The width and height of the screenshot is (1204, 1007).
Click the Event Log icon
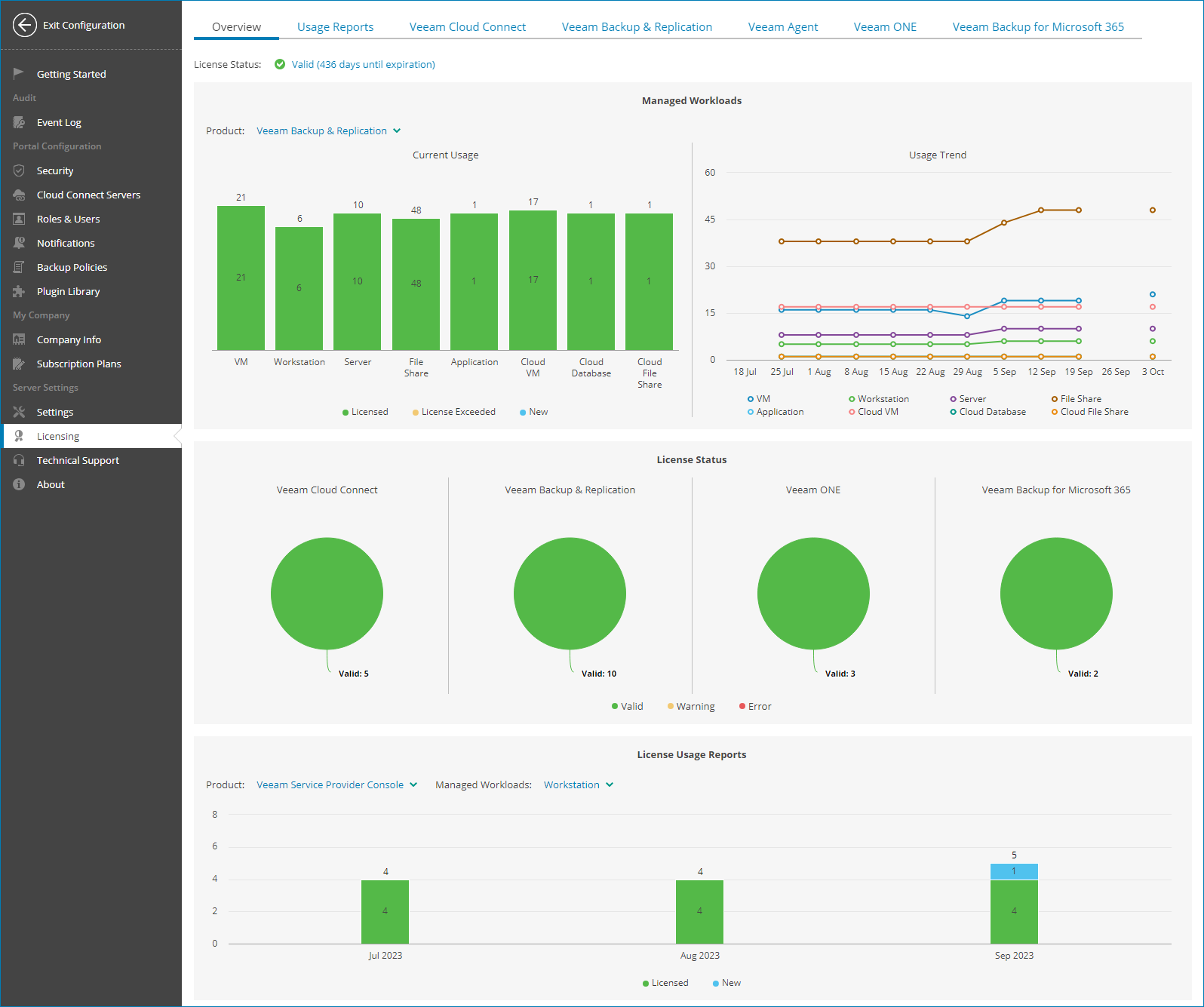point(19,122)
